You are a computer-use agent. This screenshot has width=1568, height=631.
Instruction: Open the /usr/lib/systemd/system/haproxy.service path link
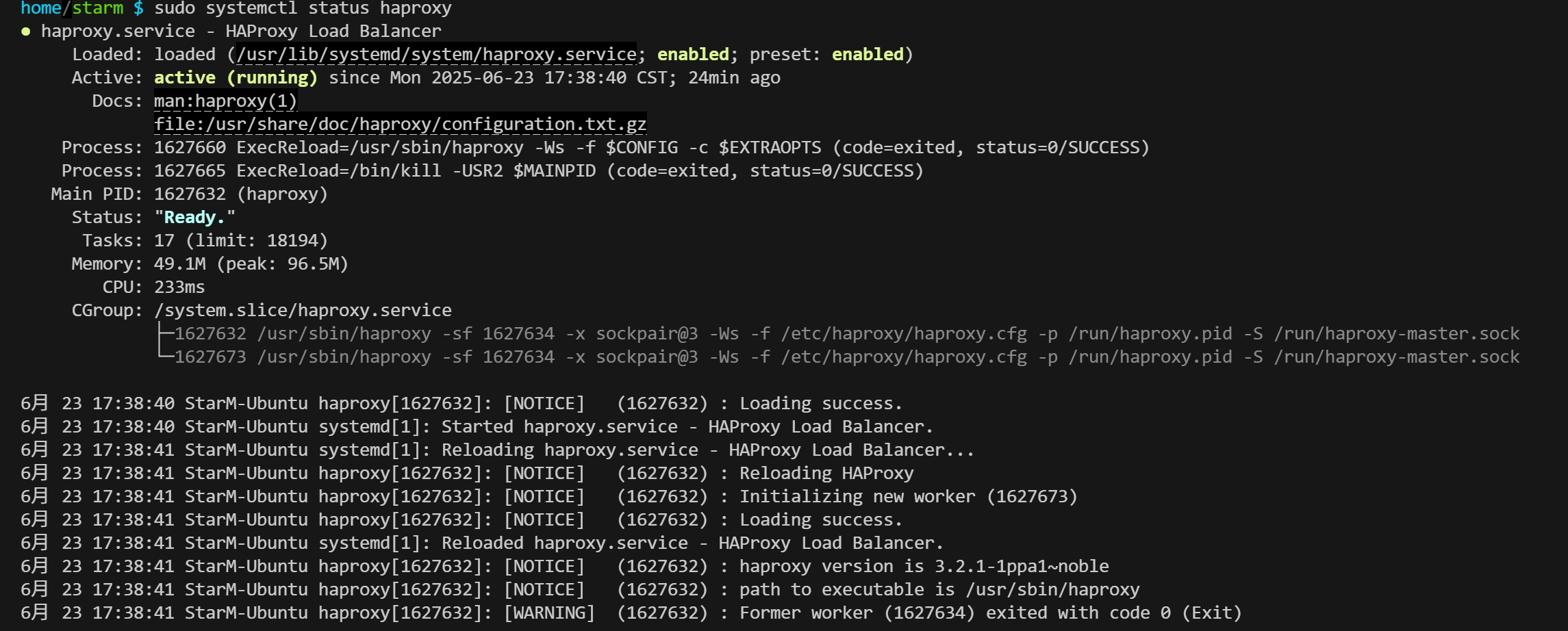click(436, 54)
